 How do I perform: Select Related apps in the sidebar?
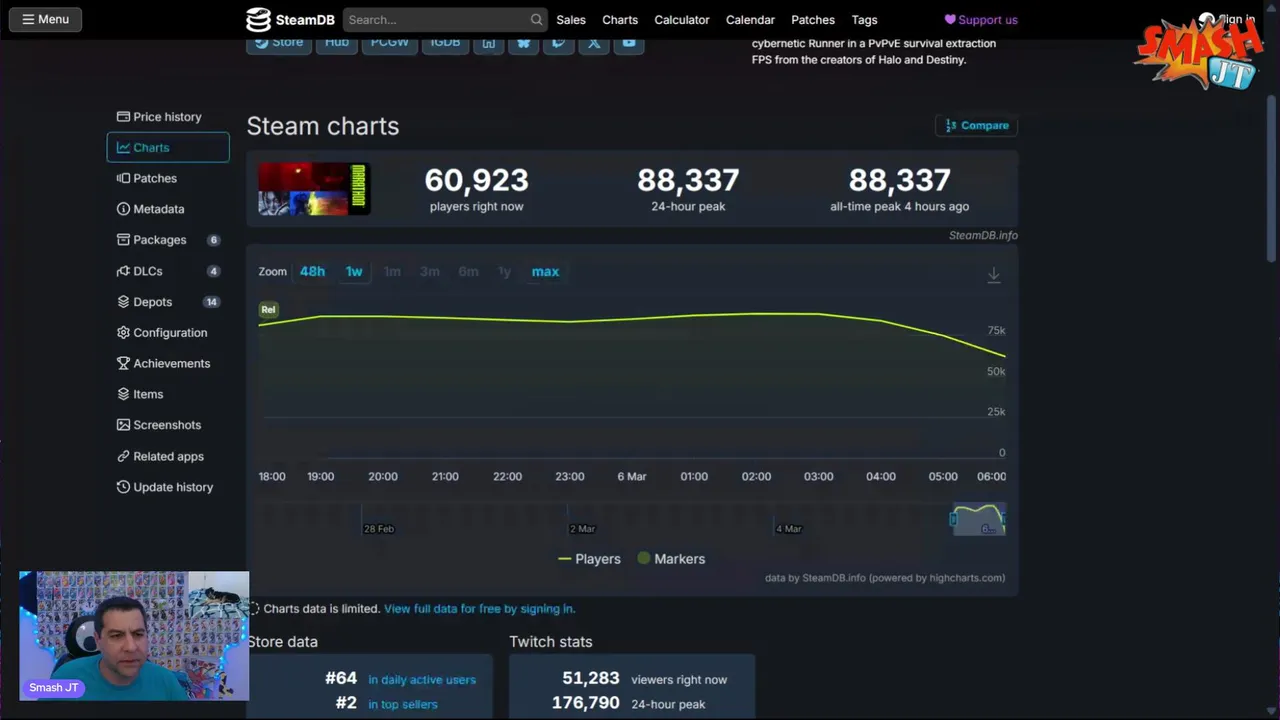tap(168, 456)
